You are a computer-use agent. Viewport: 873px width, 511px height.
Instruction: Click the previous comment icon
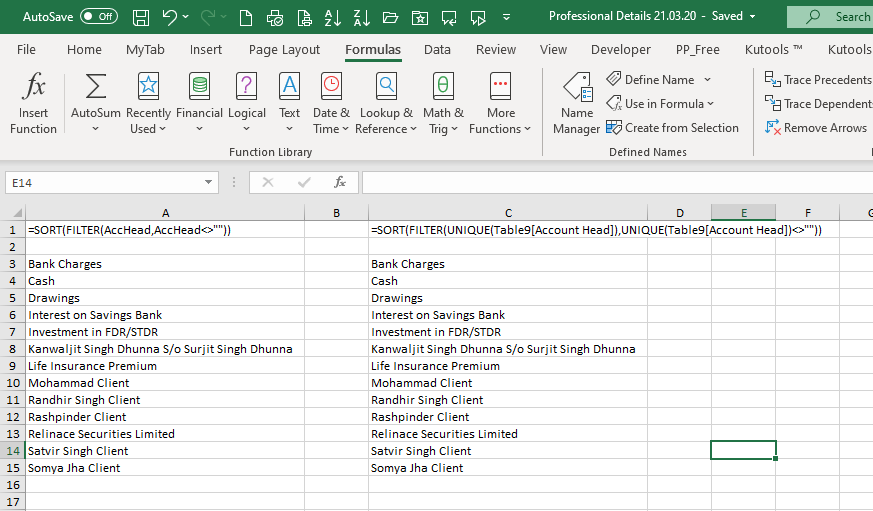[449, 18]
